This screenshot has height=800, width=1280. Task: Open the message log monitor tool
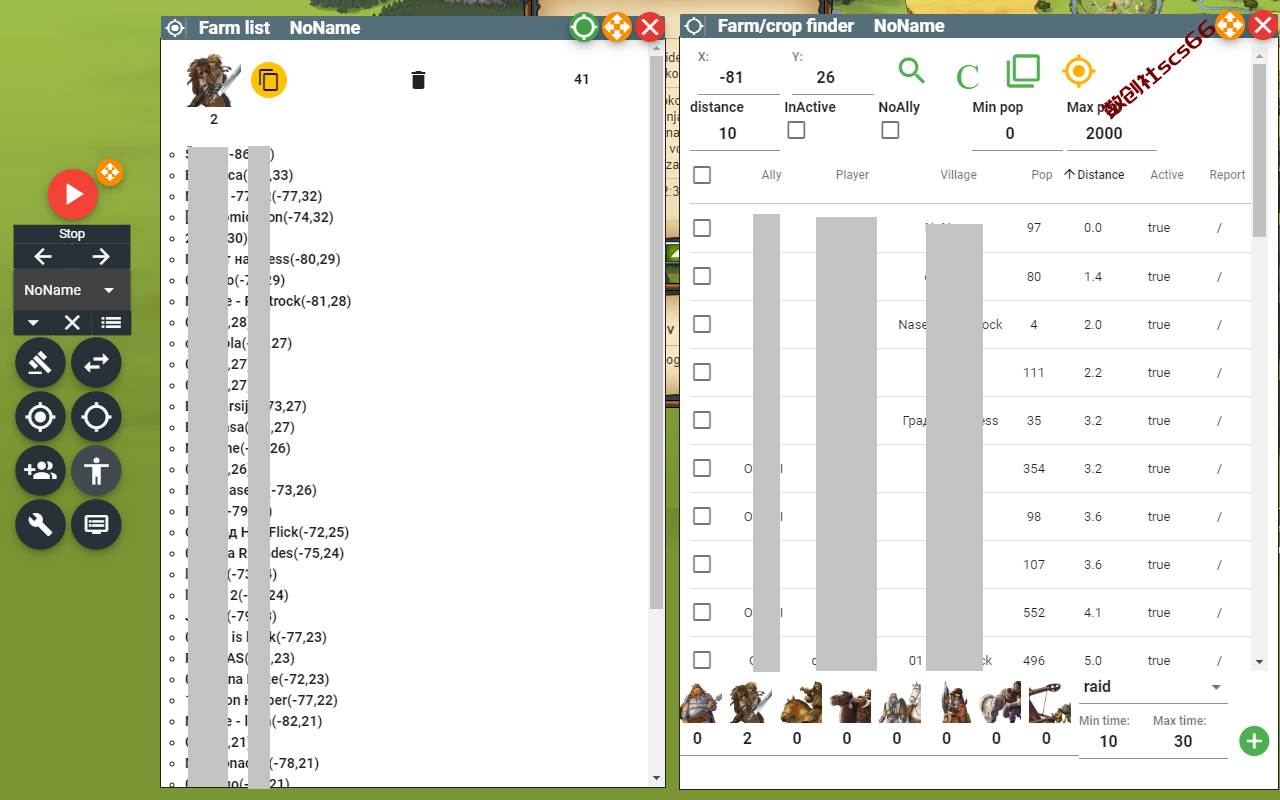click(x=96, y=524)
